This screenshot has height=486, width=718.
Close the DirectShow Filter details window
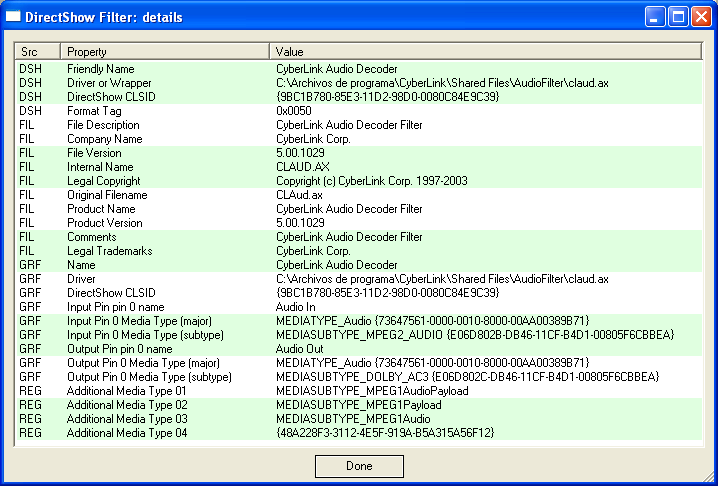pos(701,17)
